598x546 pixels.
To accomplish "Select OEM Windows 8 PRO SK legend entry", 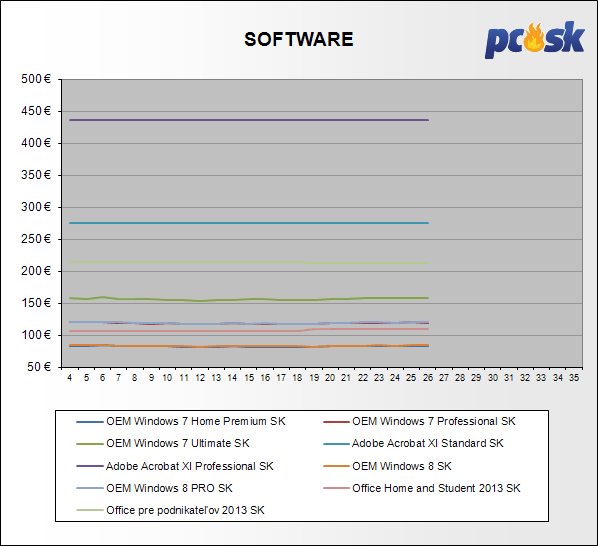I will tap(154, 488).
